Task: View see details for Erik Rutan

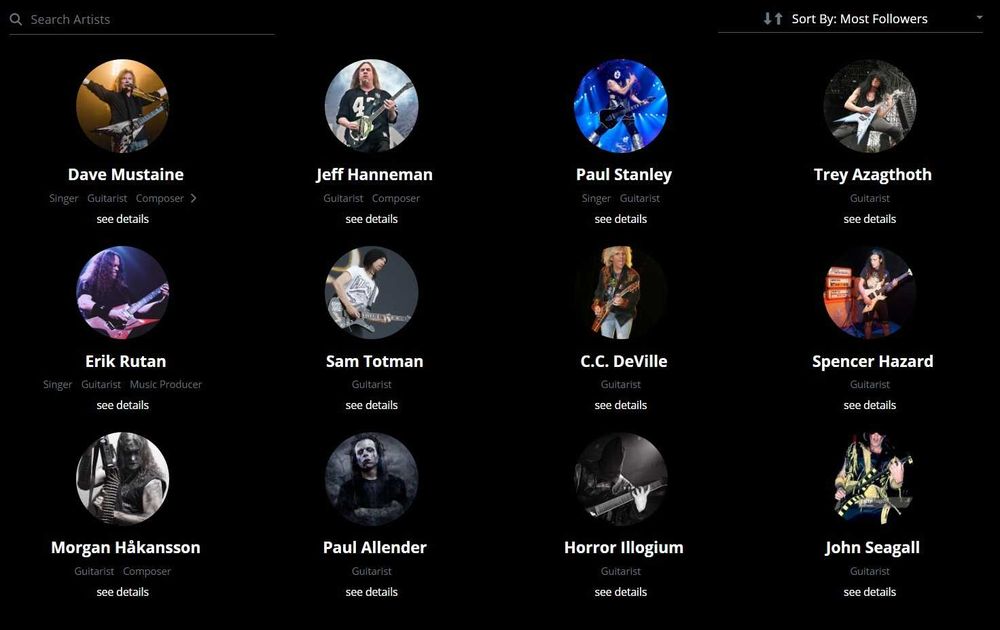Action: 122,405
